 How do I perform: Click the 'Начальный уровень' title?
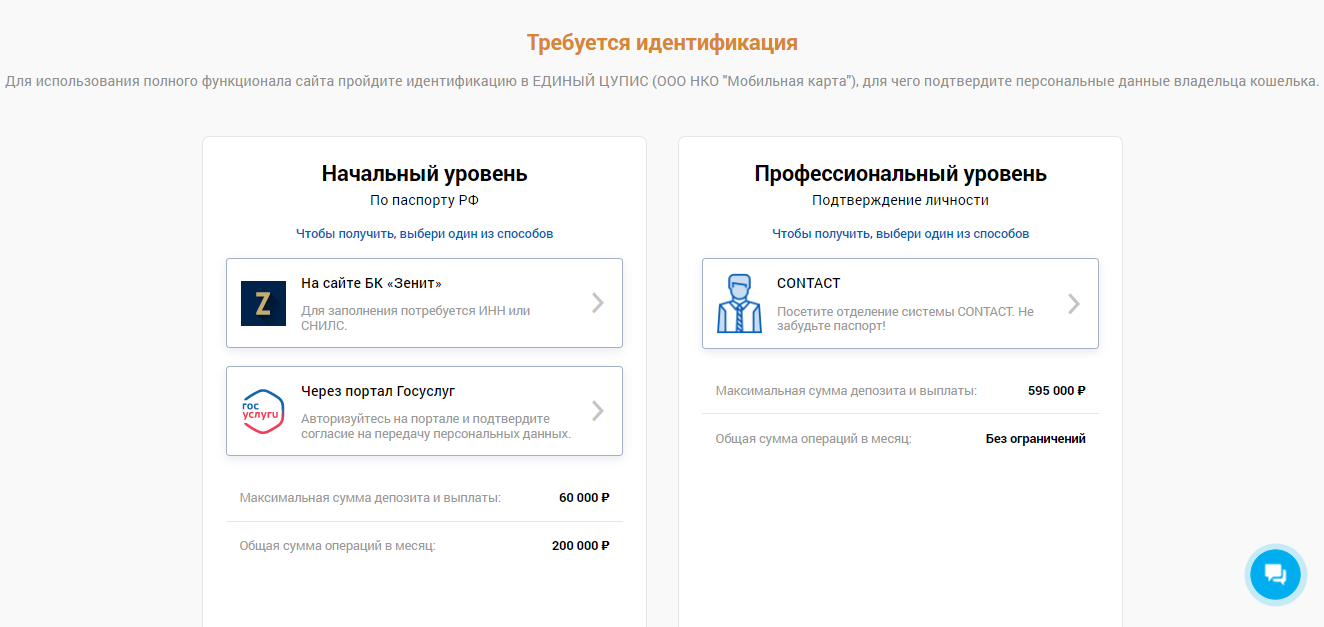[x=424, y=174]
